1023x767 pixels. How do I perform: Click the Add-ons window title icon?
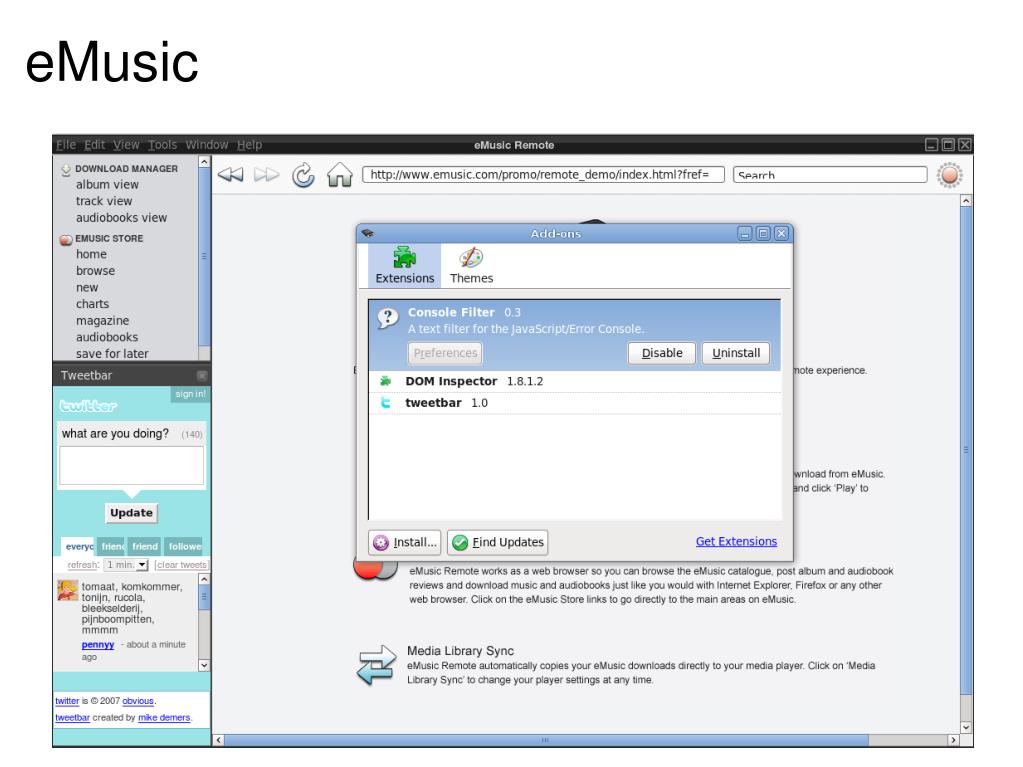(x=367, y=233)
